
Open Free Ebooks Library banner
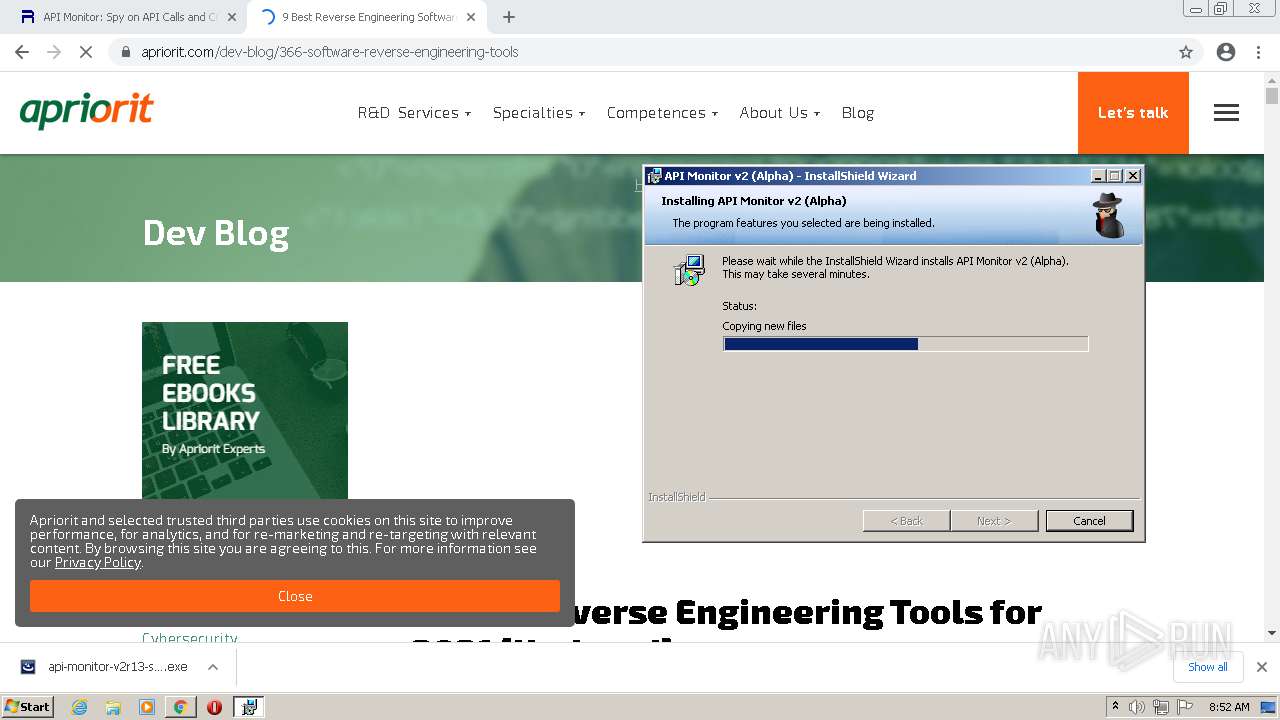pos(245,410)
